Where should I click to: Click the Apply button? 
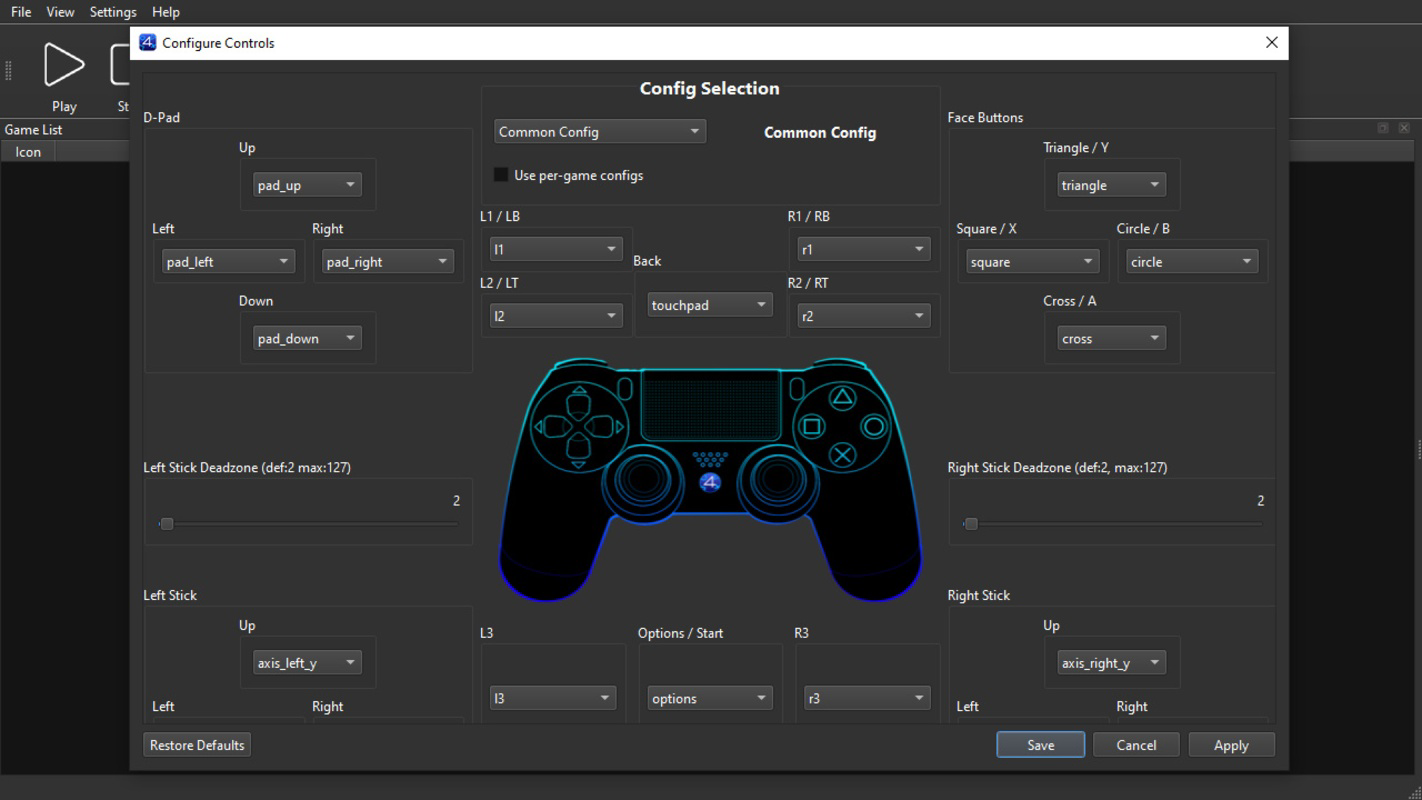[1231, 745]
